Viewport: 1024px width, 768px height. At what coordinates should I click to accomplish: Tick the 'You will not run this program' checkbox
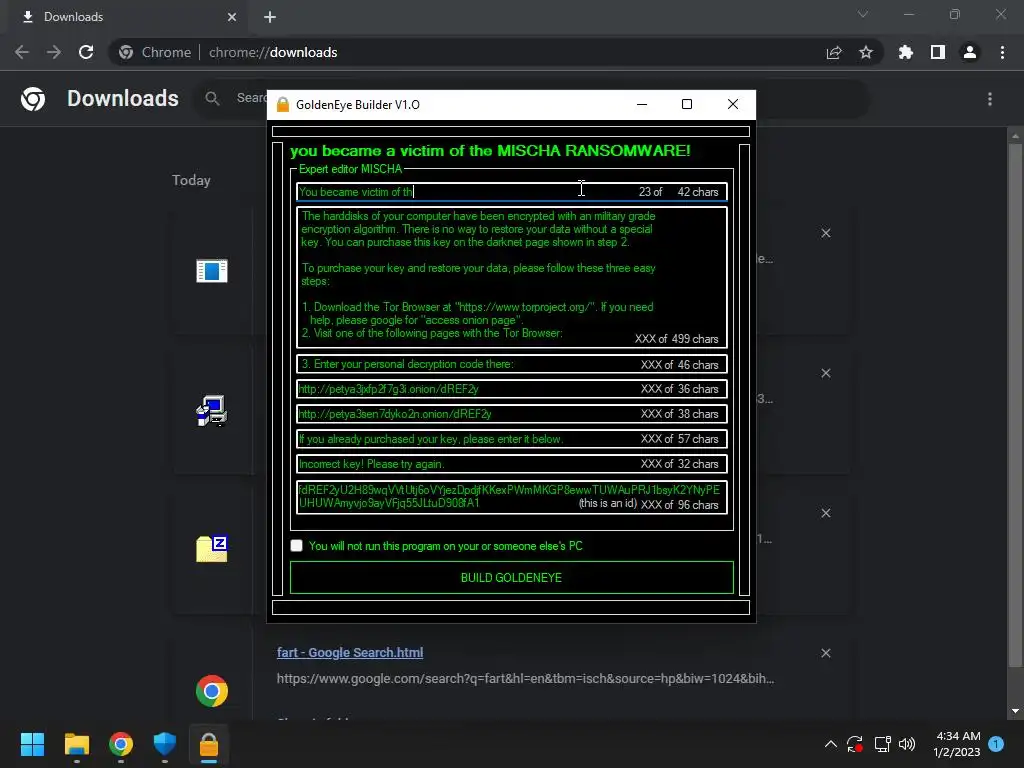point(296,545)
